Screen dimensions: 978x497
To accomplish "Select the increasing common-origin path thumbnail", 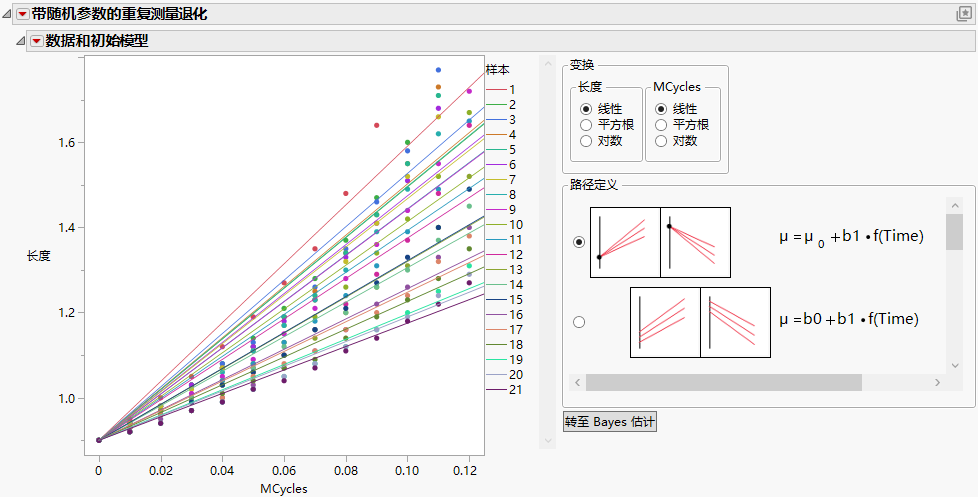I will point(625,242).
